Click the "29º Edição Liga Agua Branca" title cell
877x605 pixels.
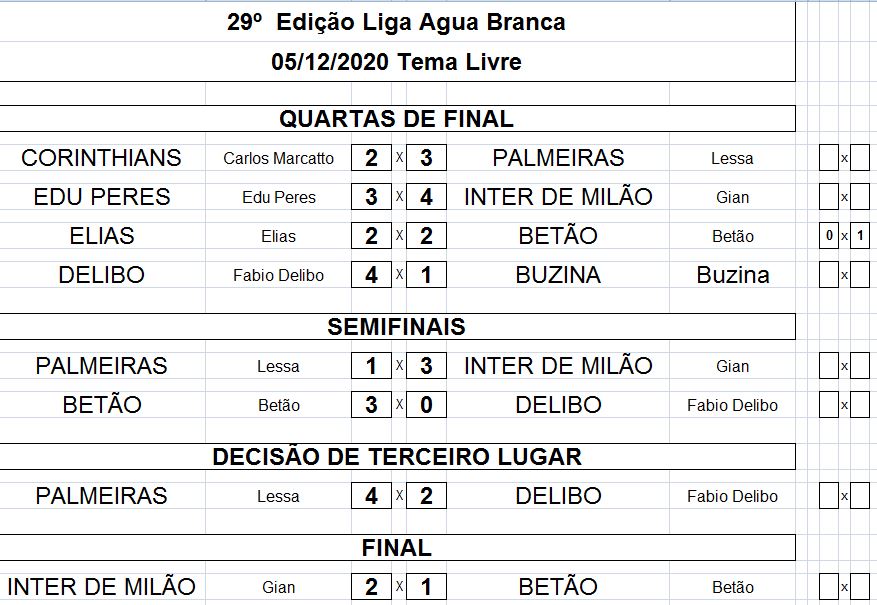coord(396,22)
